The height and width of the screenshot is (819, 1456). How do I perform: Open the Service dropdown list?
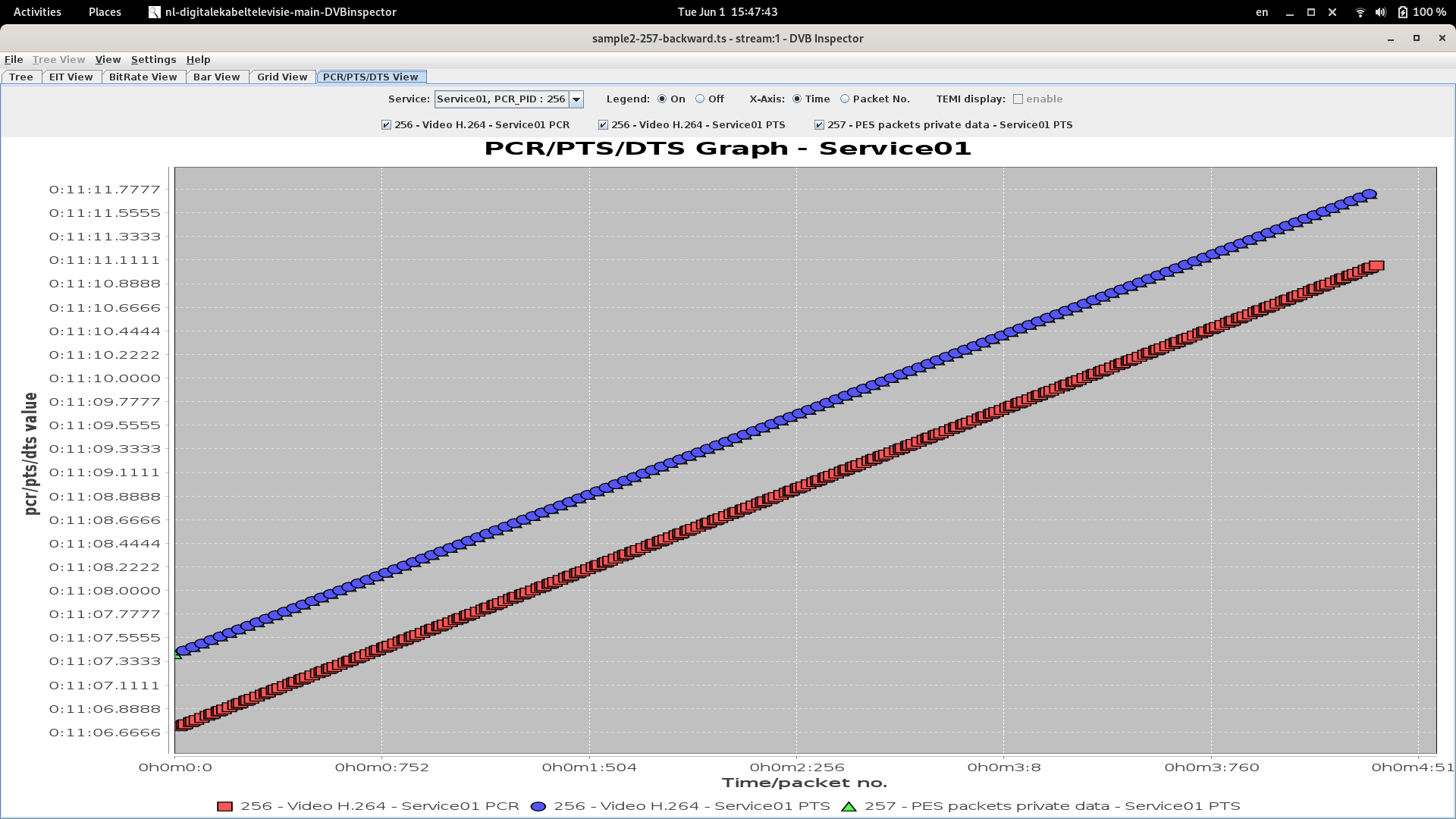[x=577, y=99]
